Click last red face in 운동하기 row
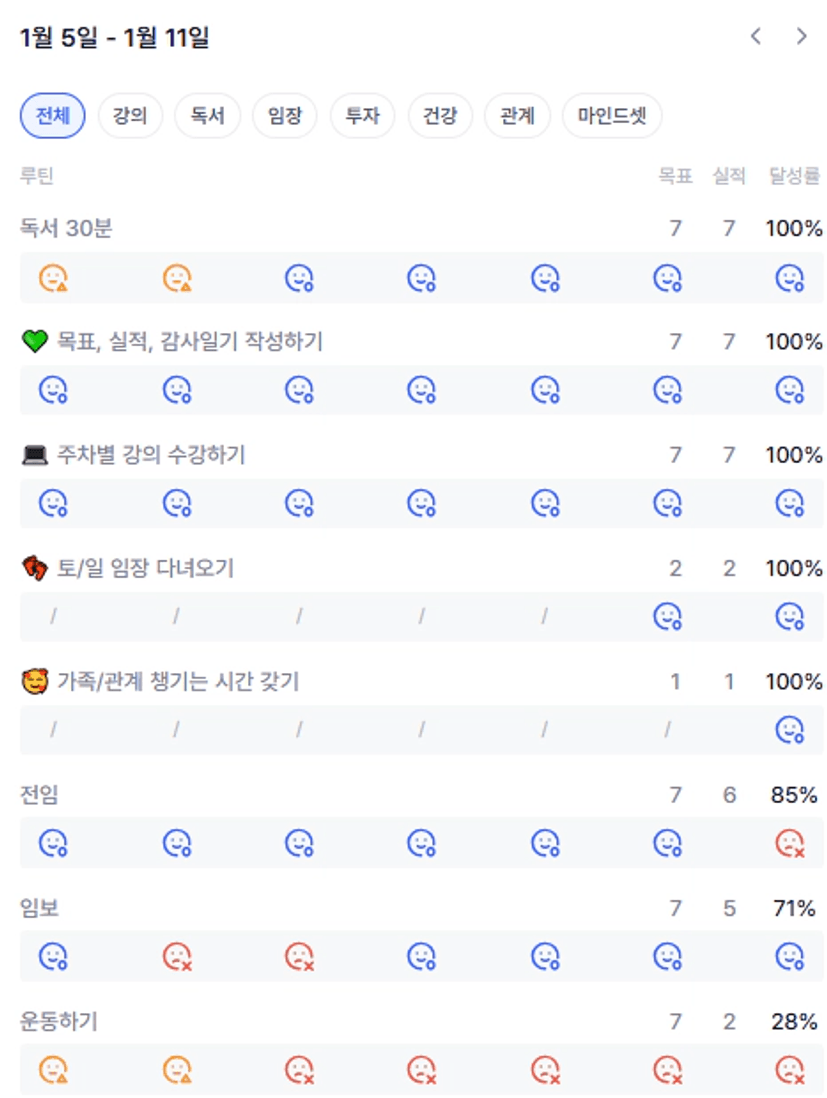Screen dimensions: 827x1098 790,1070
